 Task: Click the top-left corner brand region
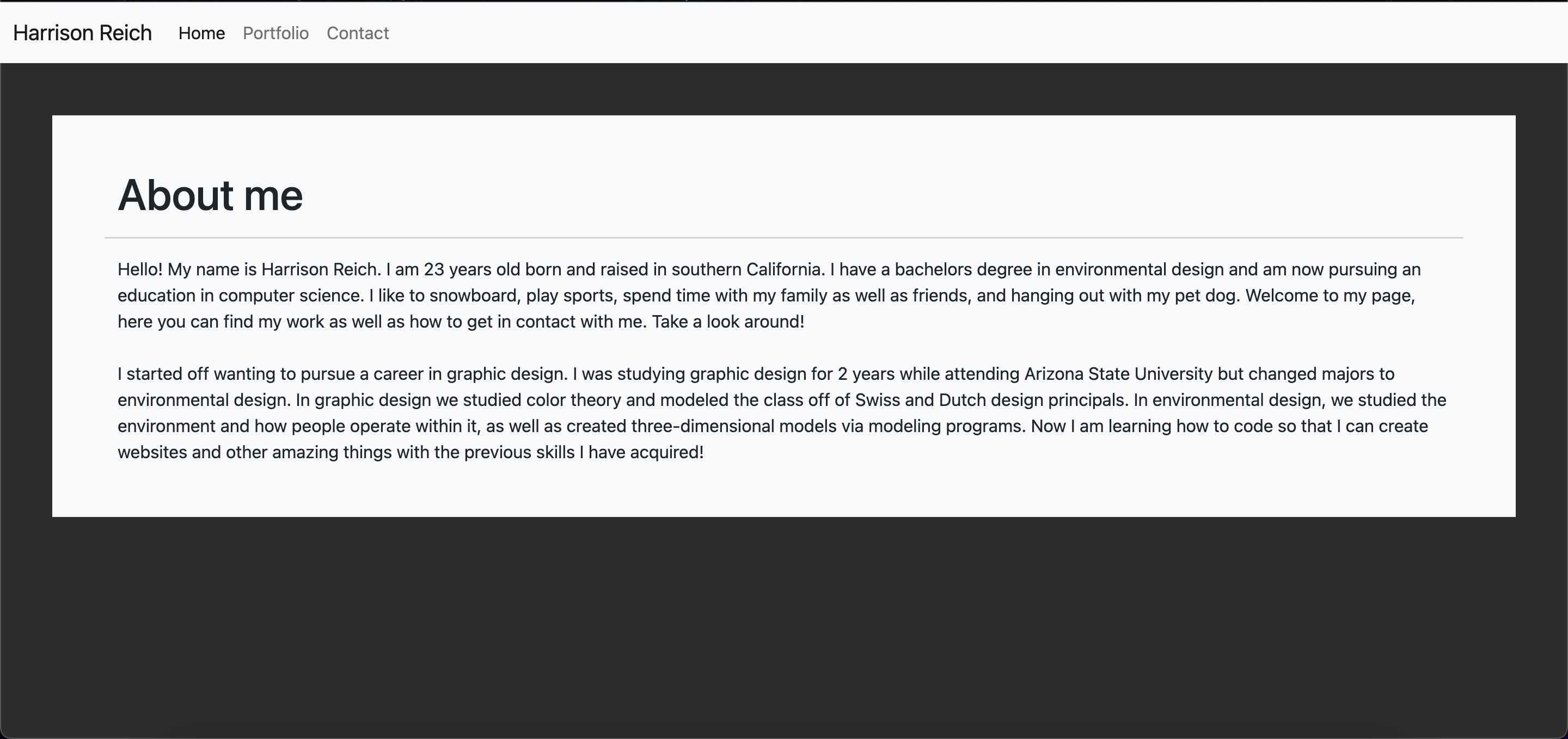pyautogui.click(x=82, y=33)
